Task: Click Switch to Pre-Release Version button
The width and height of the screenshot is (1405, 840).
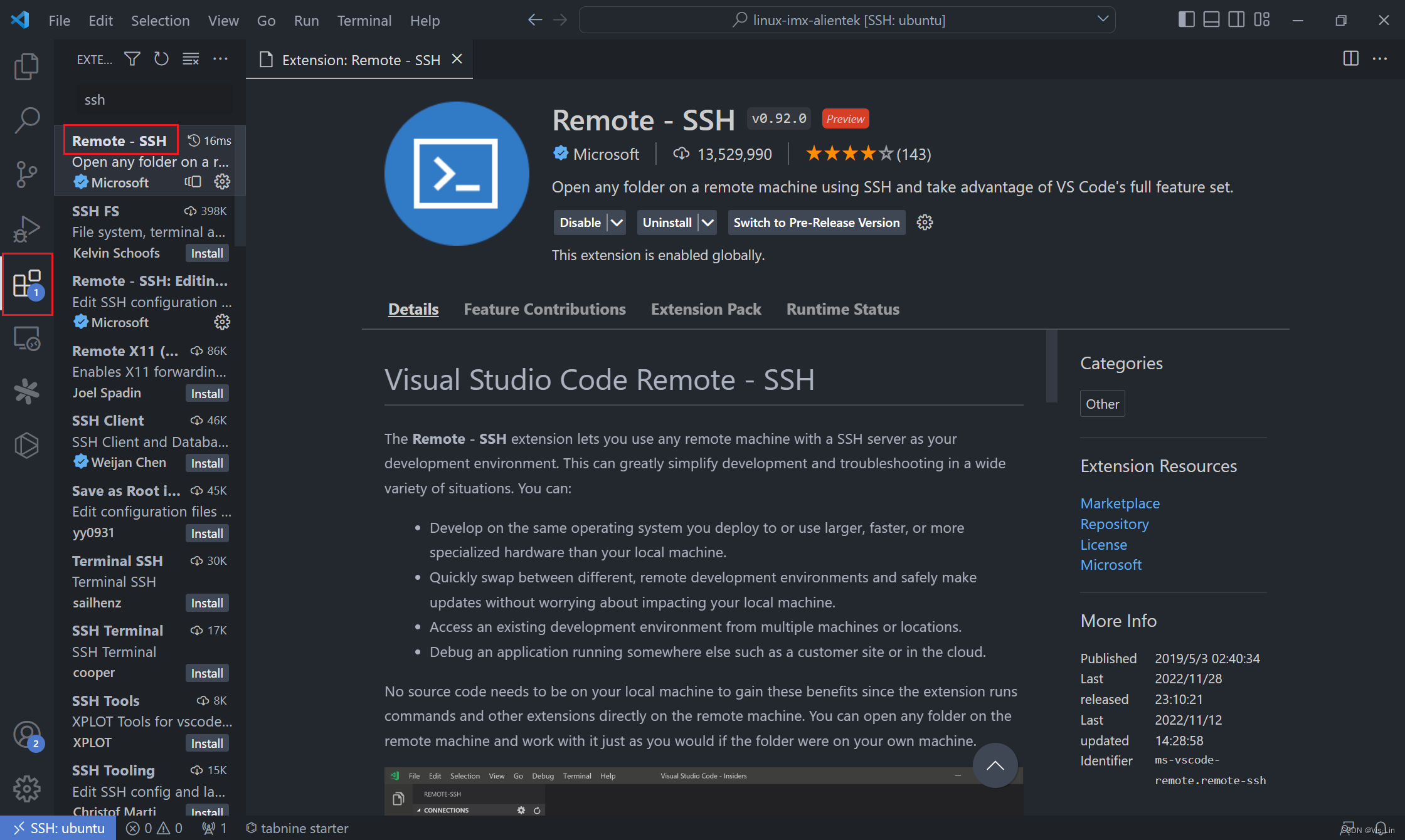Action: coord(816,222)
